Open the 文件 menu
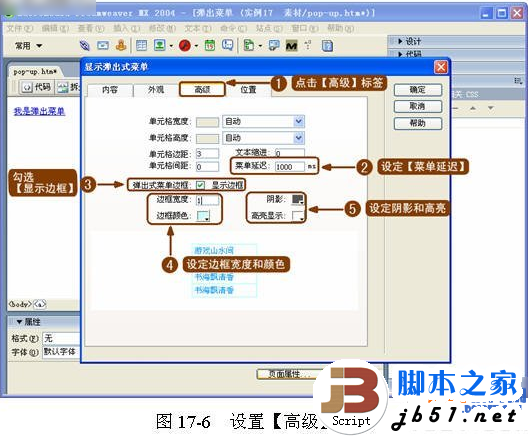 point(20,28)
